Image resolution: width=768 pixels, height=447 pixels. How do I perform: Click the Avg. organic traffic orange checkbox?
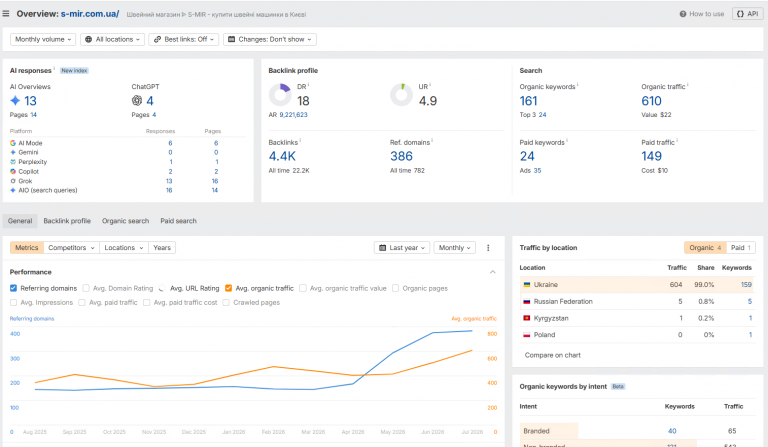pos(228,288)
